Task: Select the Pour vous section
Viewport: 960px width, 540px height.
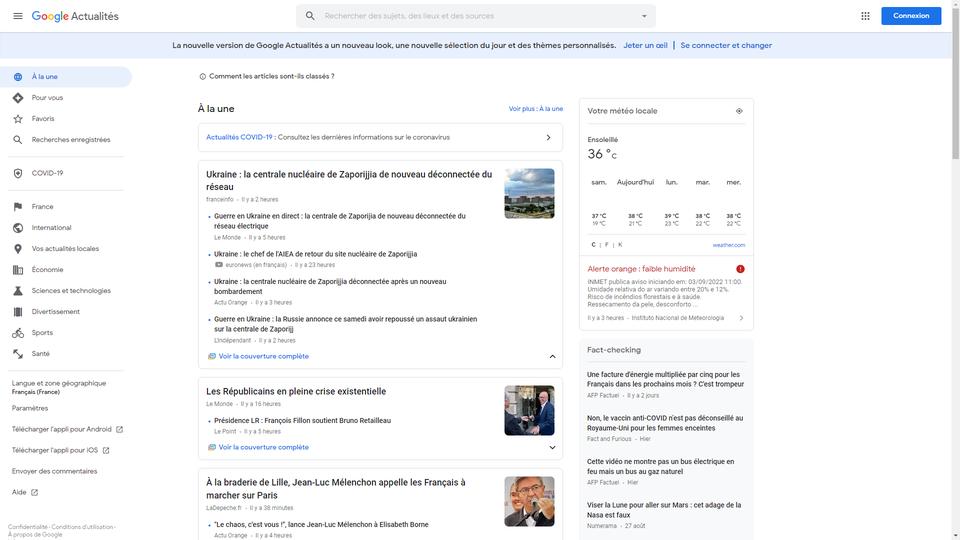Action: [66, 98]
